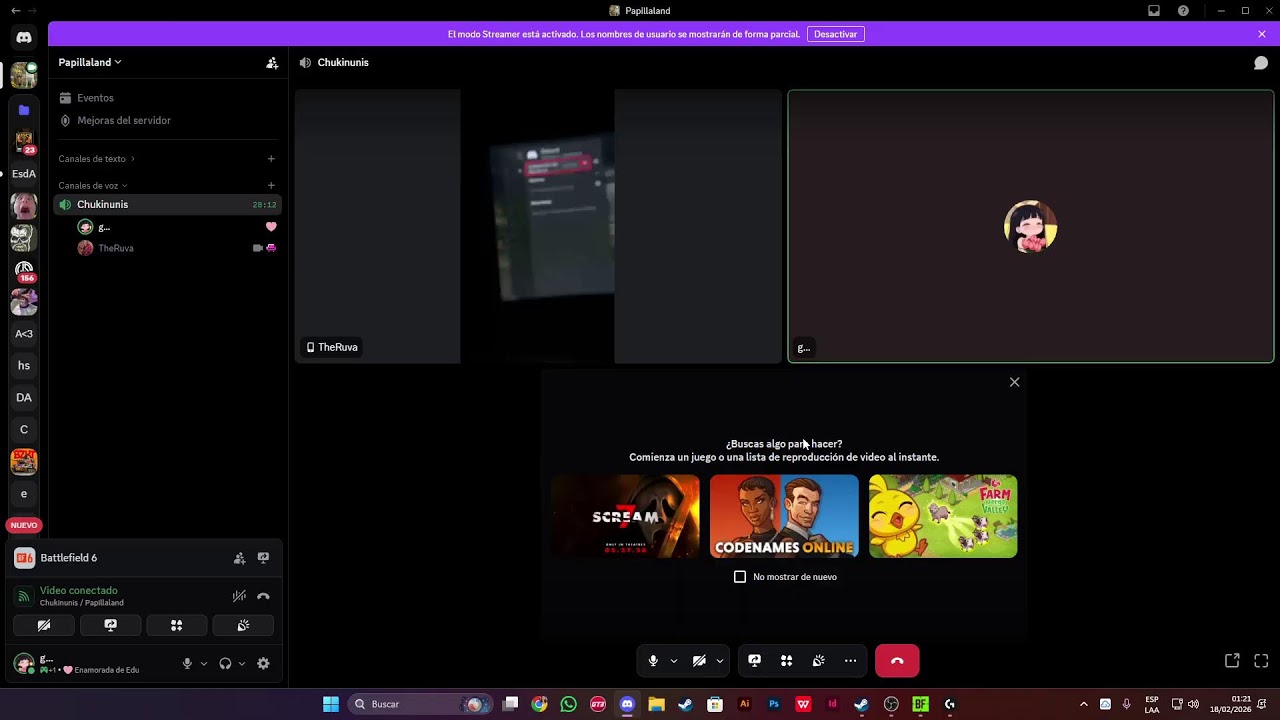
Task: Open the hs server
Action: pos(24,366)
